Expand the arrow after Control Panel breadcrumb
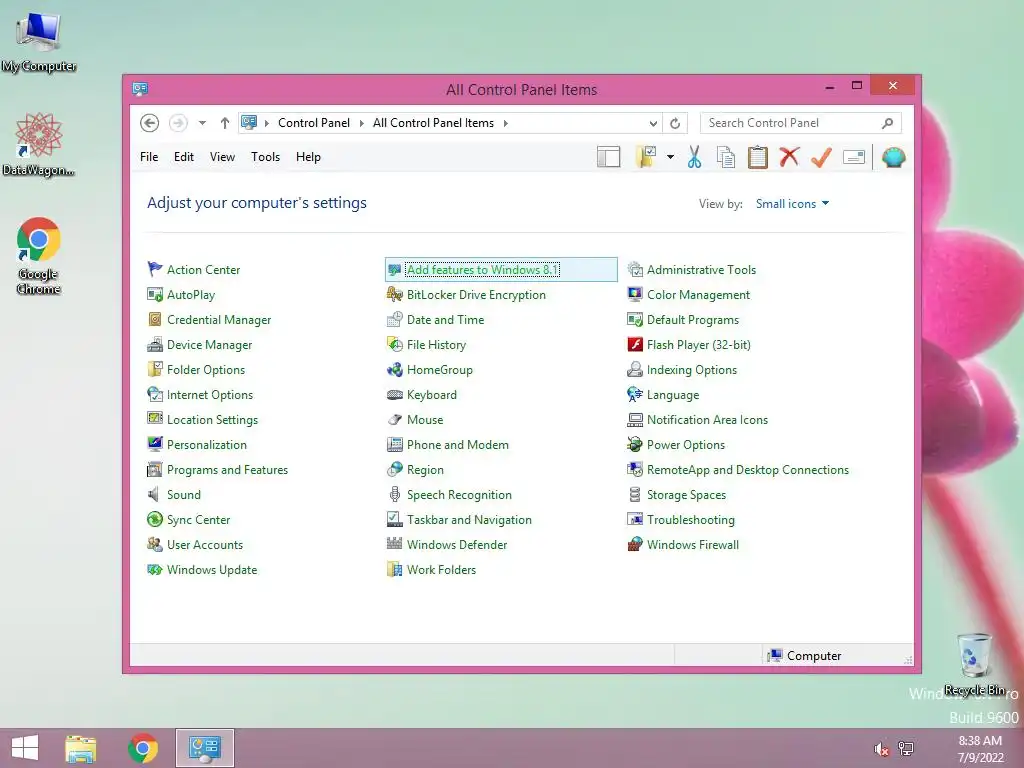The height and width of the screenshot is (768, 1024). [x=361, y=123]
